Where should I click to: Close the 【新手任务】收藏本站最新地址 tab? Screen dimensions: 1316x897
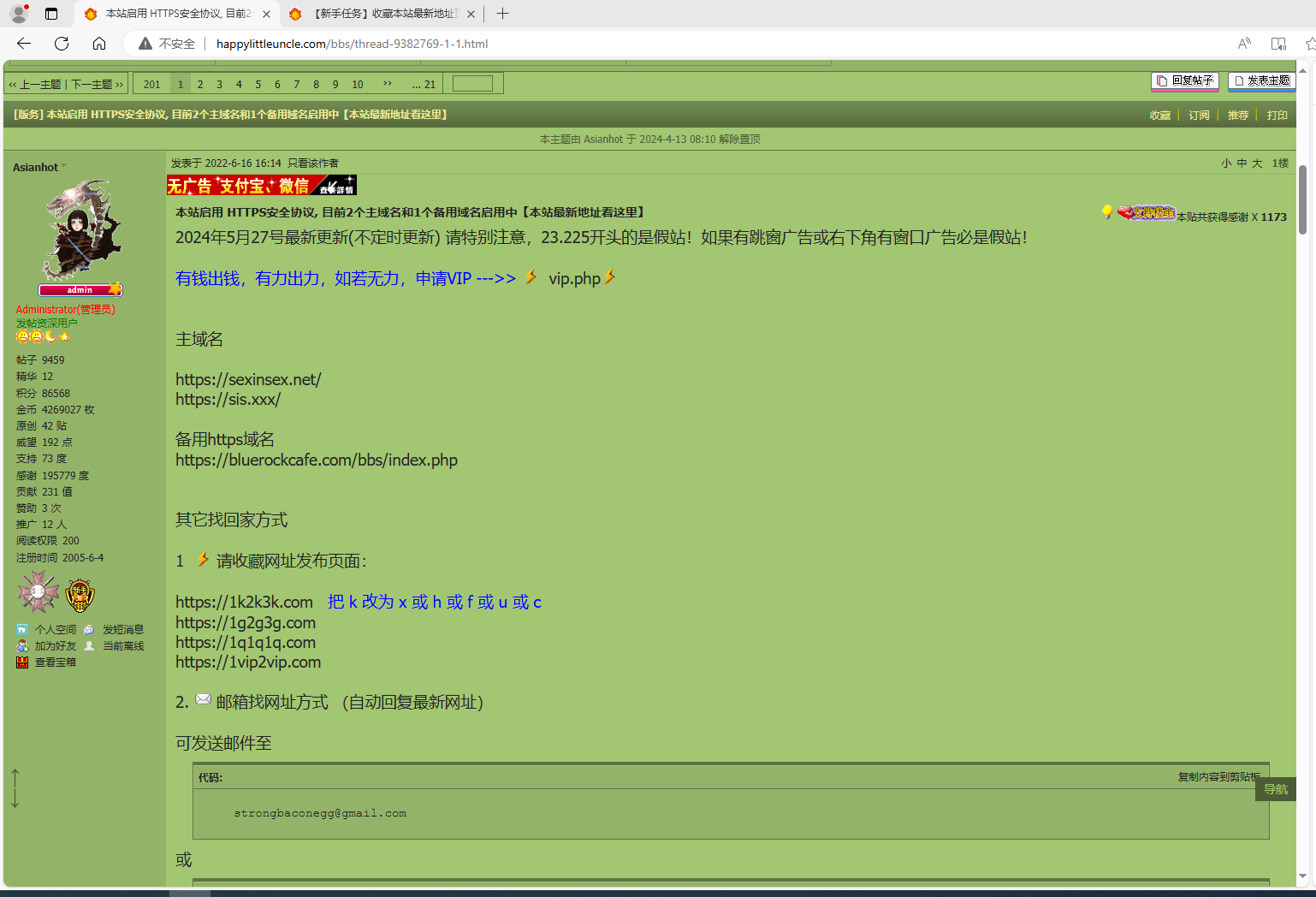coord(471,14)
